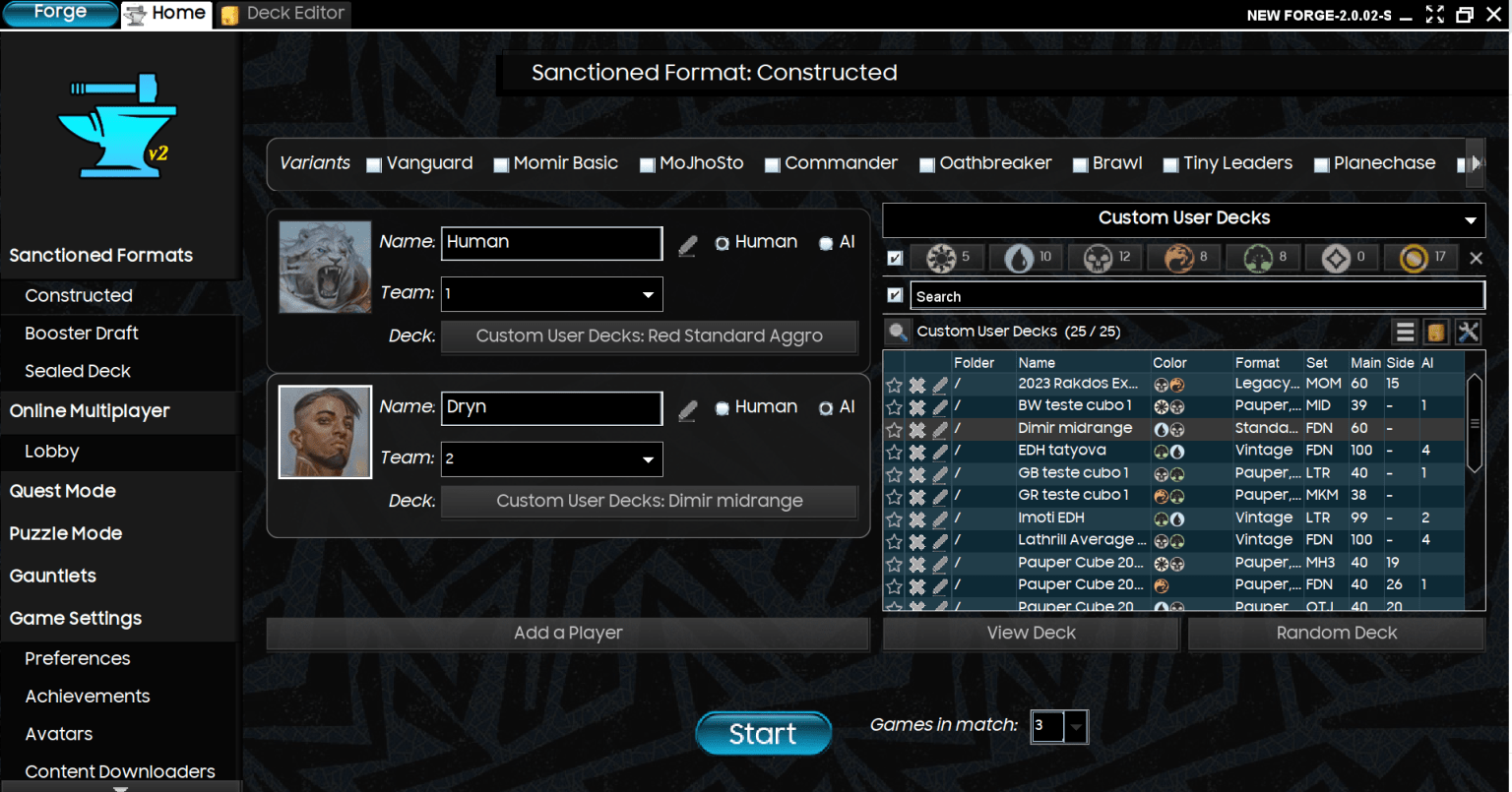Image resolution: width=1512 pixels, height=792 pixels.
Task: Open Booster Draft in sidebar
Action: (82, 334)
